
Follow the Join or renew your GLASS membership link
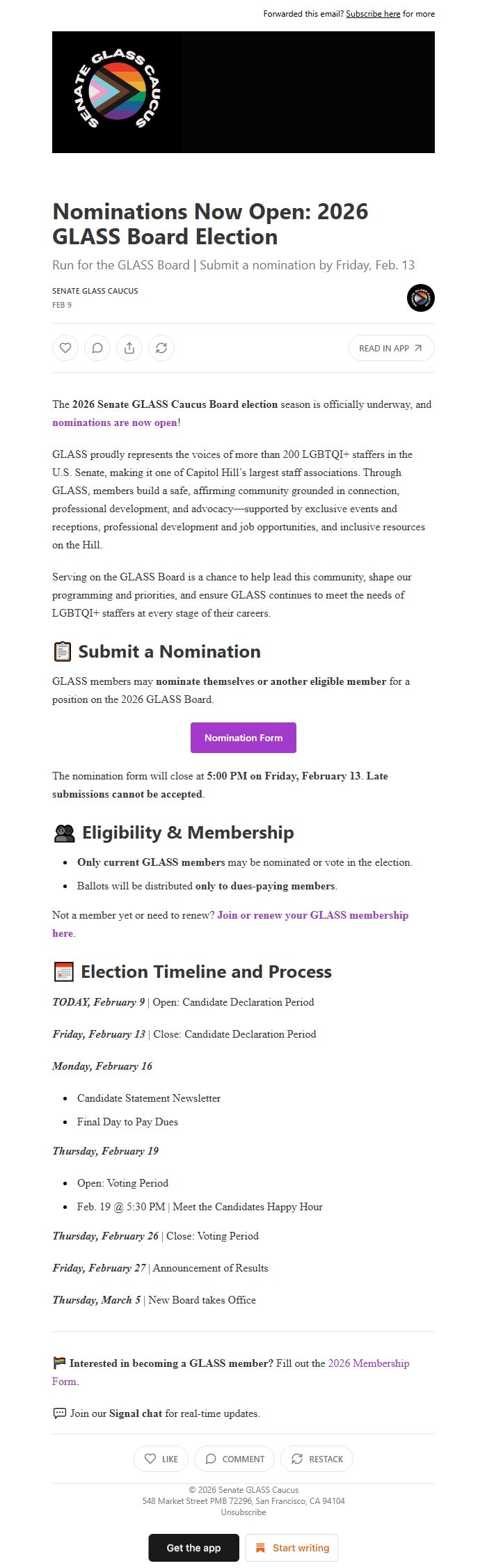tap(312, 915)
